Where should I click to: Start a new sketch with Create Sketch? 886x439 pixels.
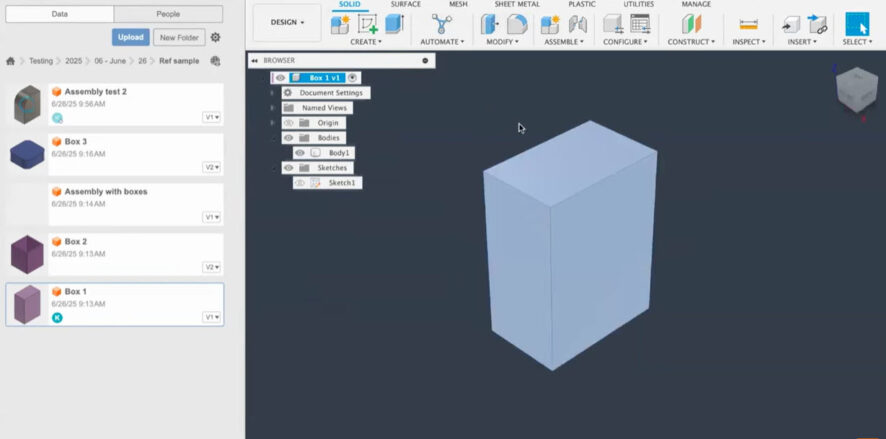coord(368,24)
